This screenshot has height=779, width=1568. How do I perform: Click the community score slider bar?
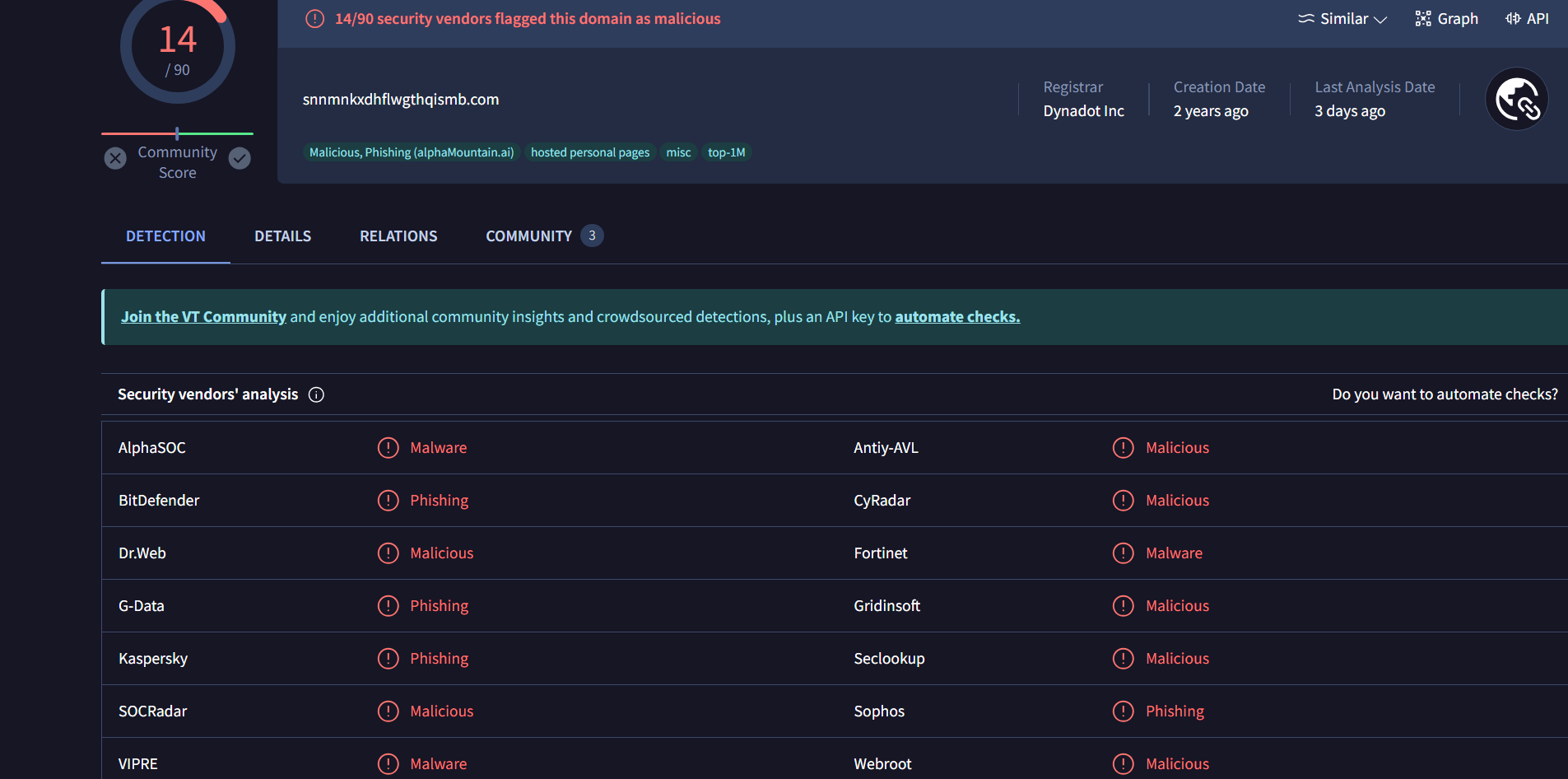pyautogui.click(x=177, y=133)
